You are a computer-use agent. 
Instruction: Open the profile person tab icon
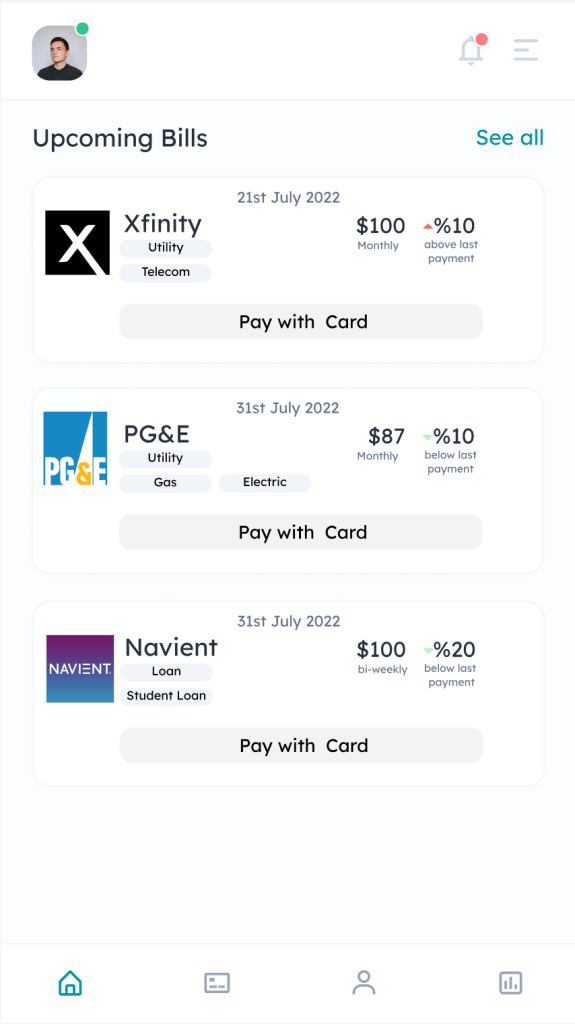pos(364,982)
